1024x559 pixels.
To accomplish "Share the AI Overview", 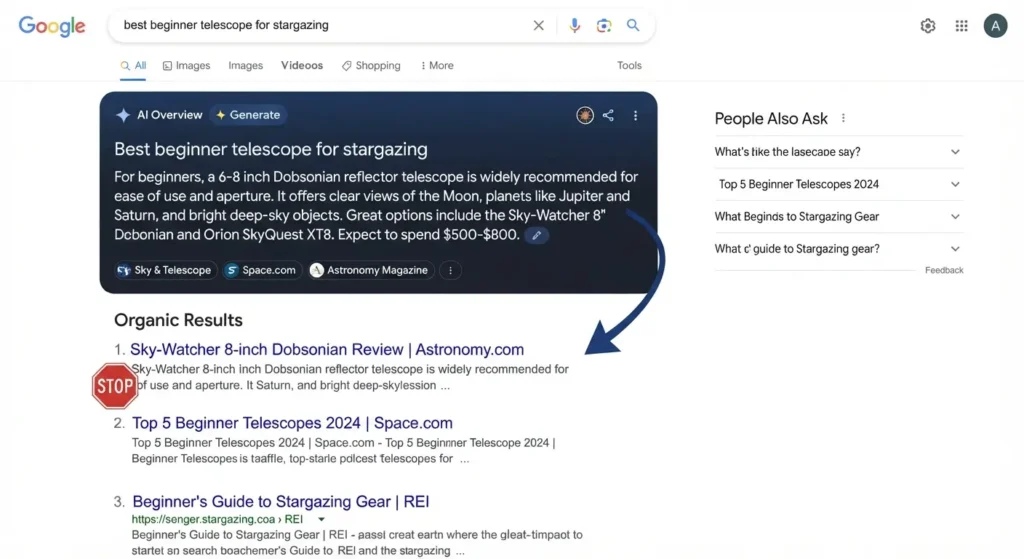I will pos(608,116).
